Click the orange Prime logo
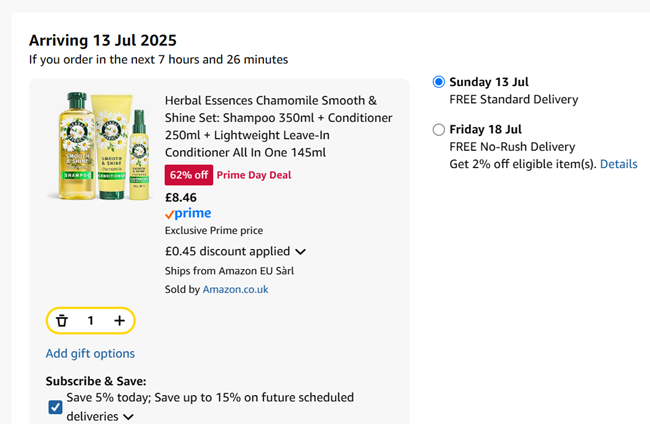The height and width of the screenshot is (424, 650). [188, 214]
